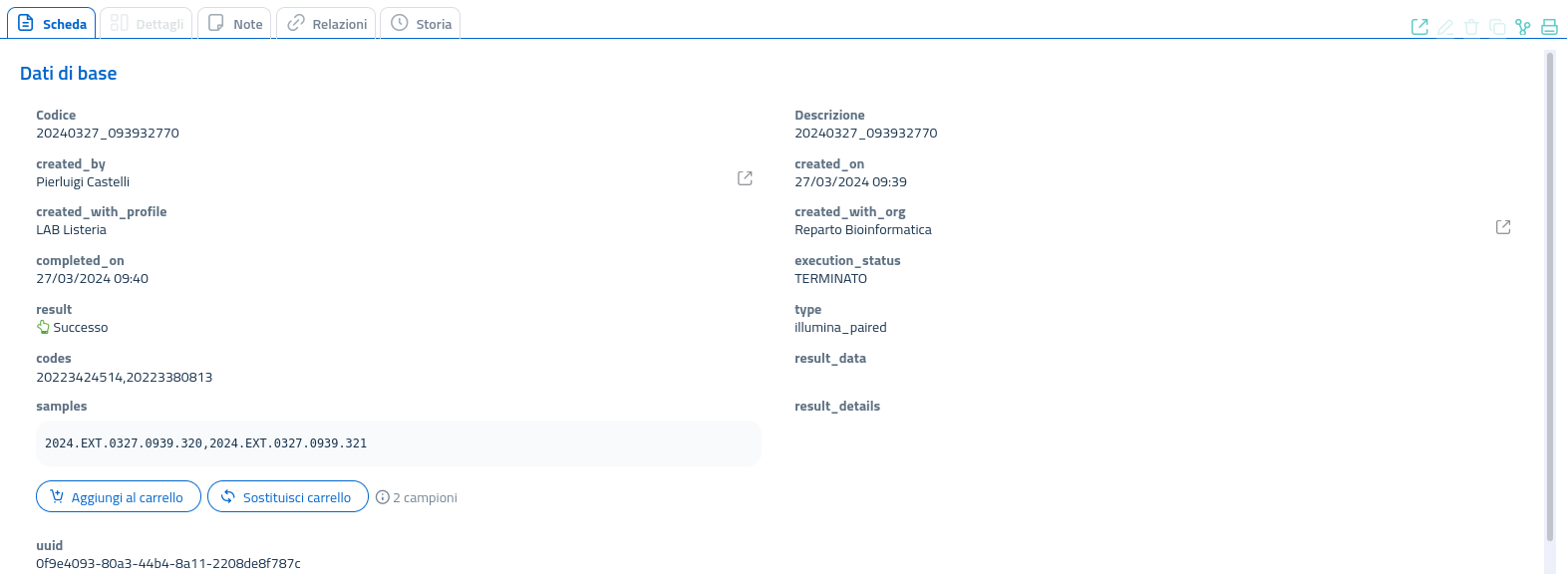Open Pierluigi Castelli linked record icon
Image resolution: width=1568 pixels, height=583 pixels.
745,178
